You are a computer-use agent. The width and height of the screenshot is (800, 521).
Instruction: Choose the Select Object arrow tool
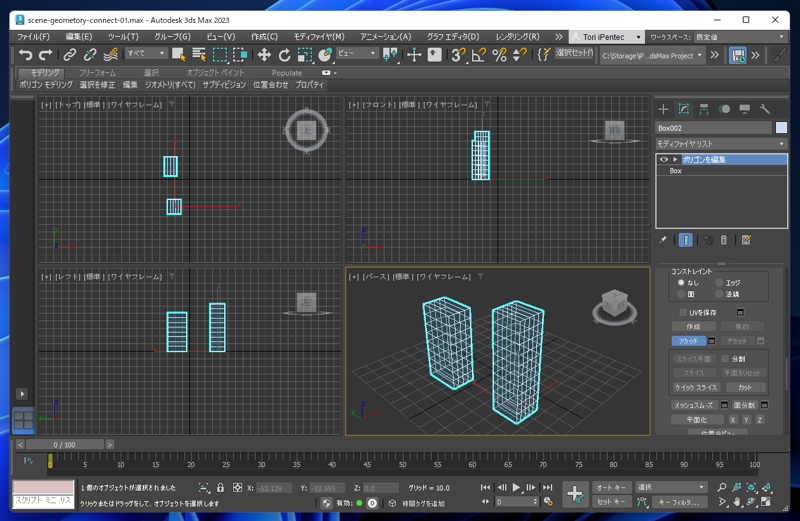(179, 54)
